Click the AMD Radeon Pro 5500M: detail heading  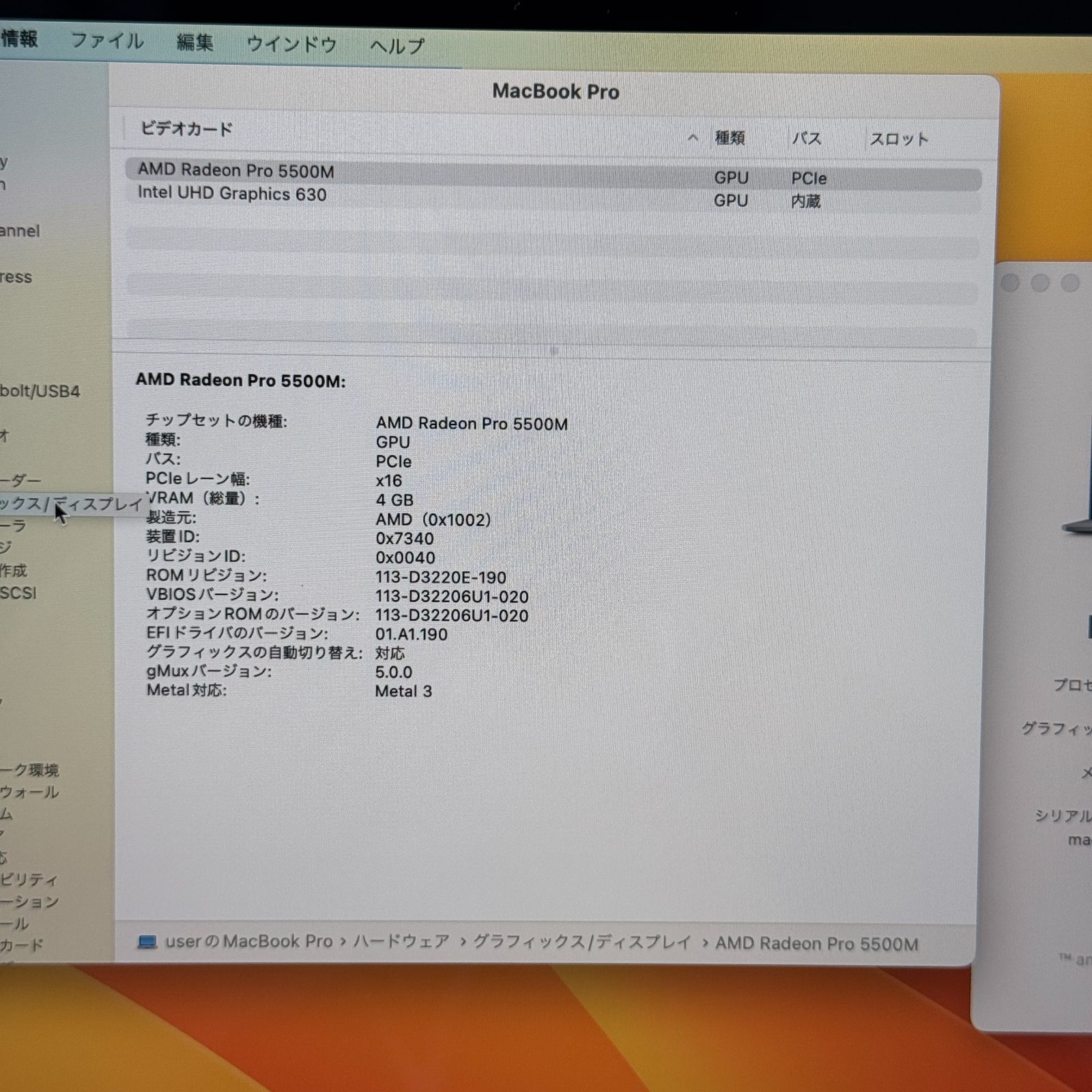pos(241,380)
